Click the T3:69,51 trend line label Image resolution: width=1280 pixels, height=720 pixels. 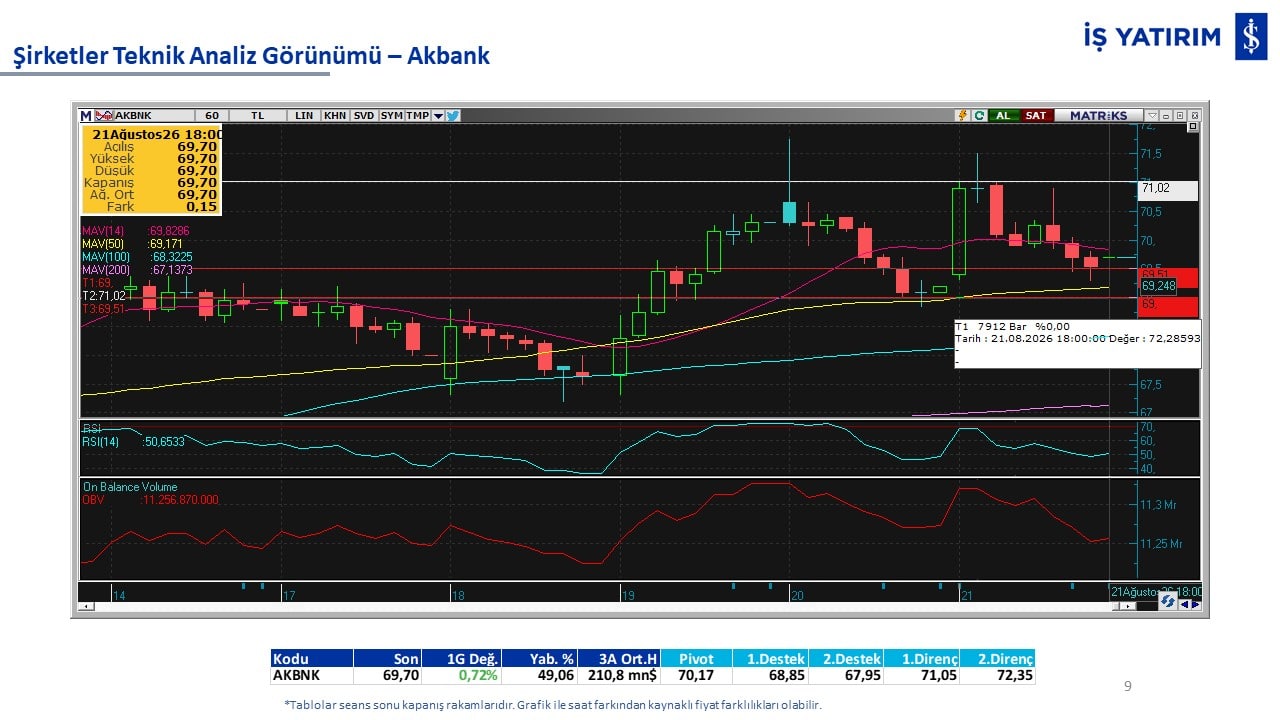(x=104, y=309)
